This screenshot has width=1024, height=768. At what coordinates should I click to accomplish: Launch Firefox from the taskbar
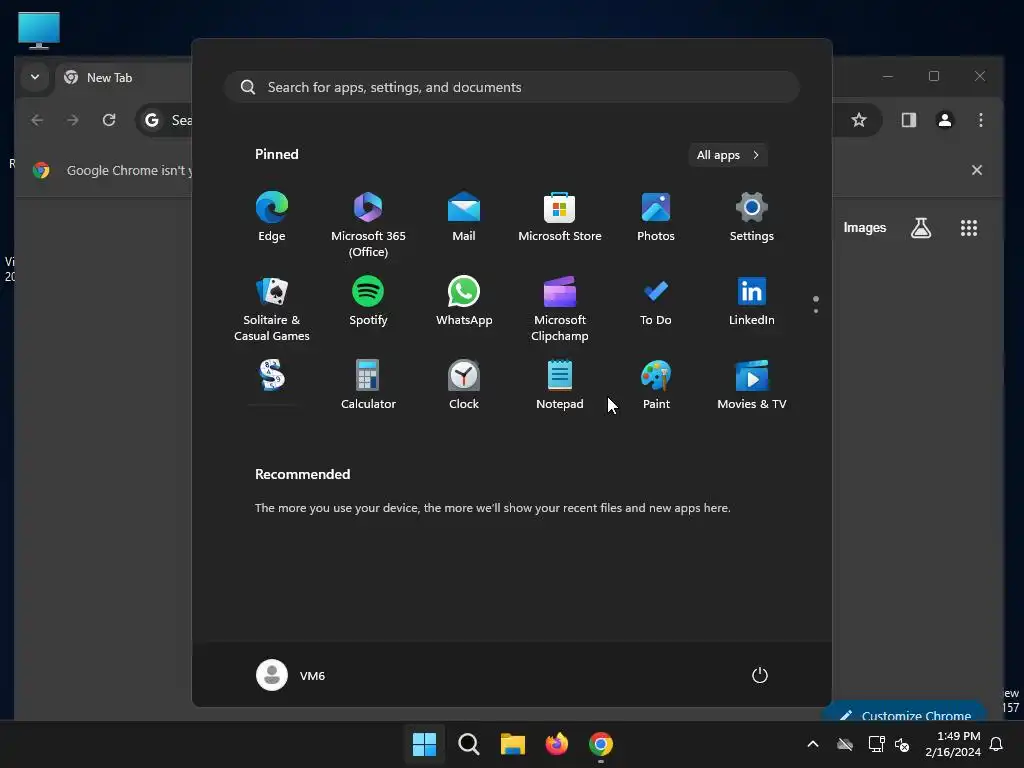click(x=556, y=744)
